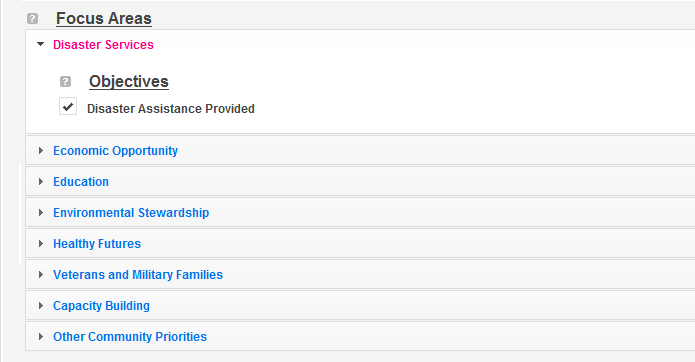Uncheck the Disaster Assistance Provided checkbox
Viewport: 695px width, 362px height.
[x=68, y=106]
